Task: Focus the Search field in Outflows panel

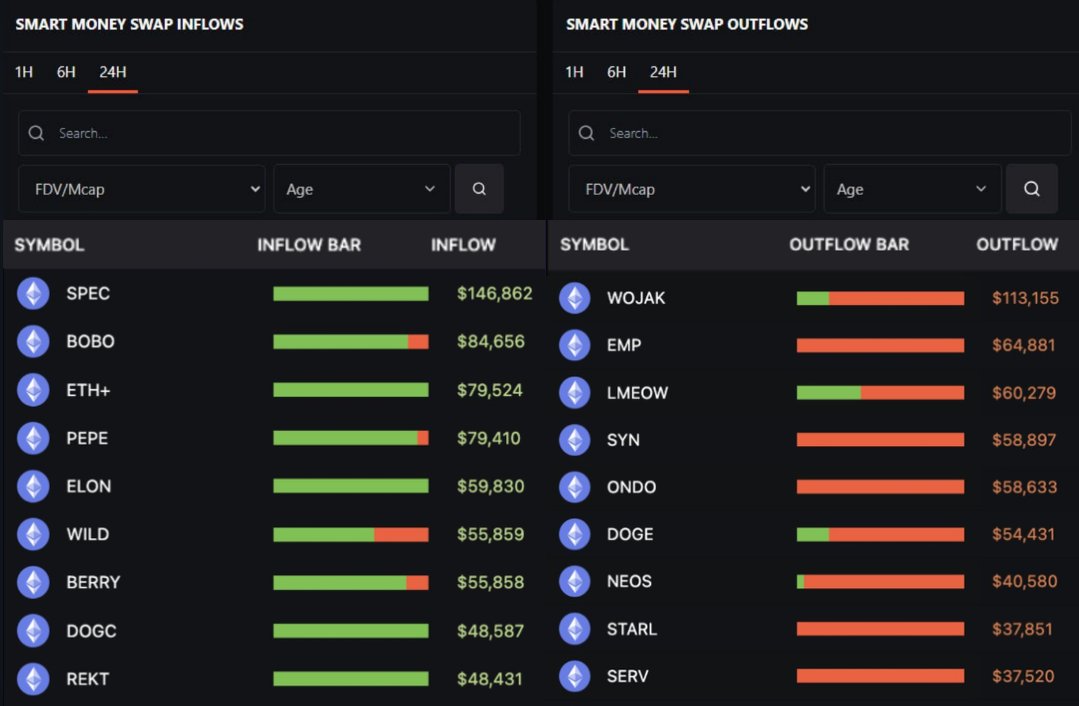Action: coord(820,133)
